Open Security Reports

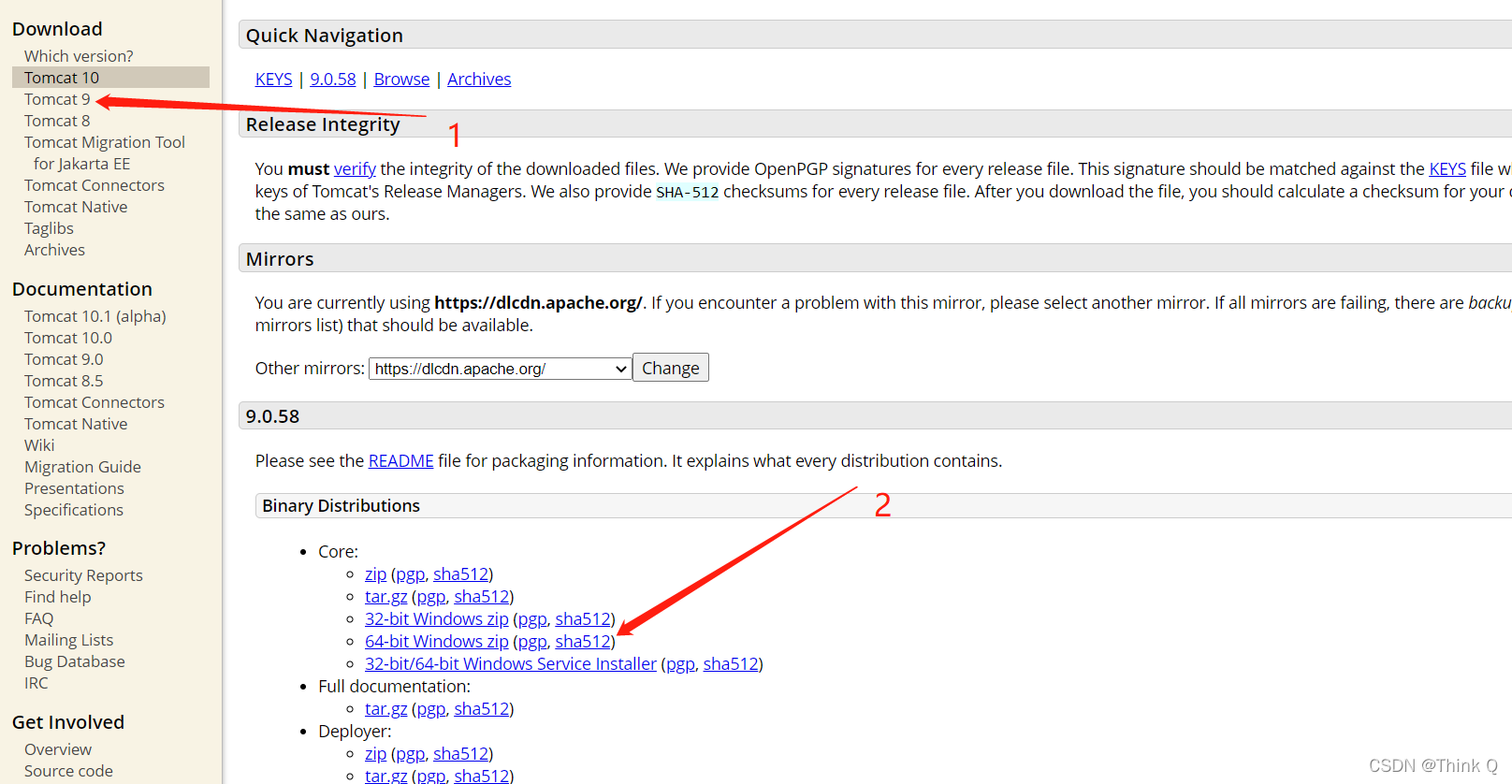click(83, 575)
